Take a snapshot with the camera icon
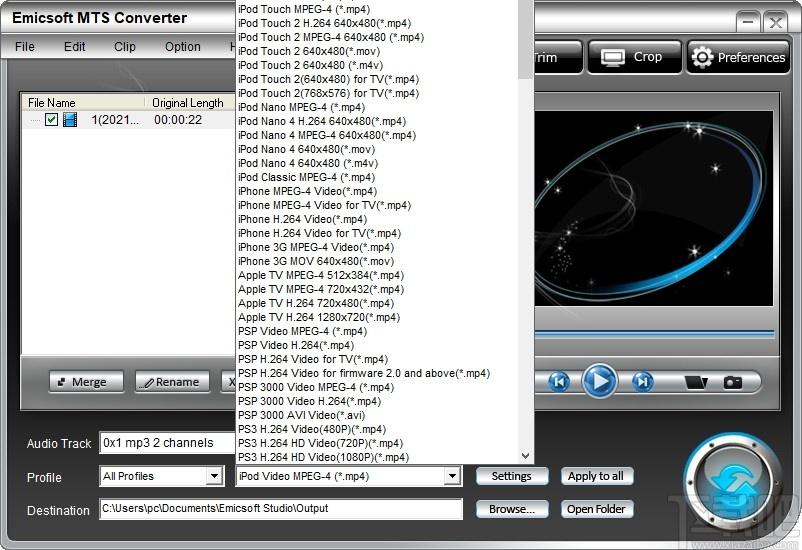The image size is (802, 550). [x=732, y=382]
